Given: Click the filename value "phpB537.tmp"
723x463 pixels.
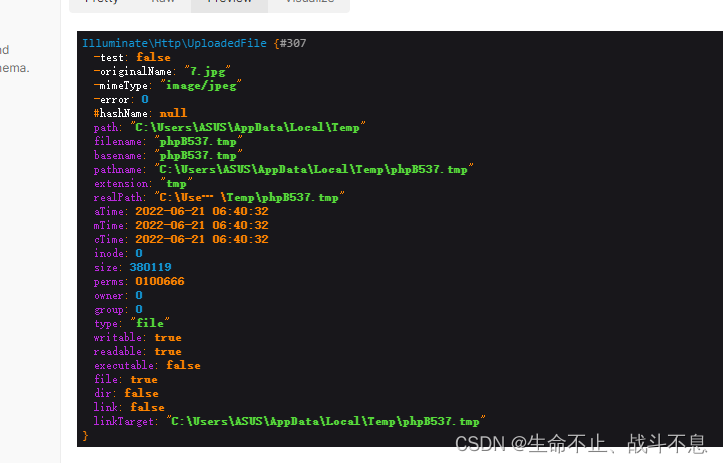Looking at the screenshot, I should (198, 142).
